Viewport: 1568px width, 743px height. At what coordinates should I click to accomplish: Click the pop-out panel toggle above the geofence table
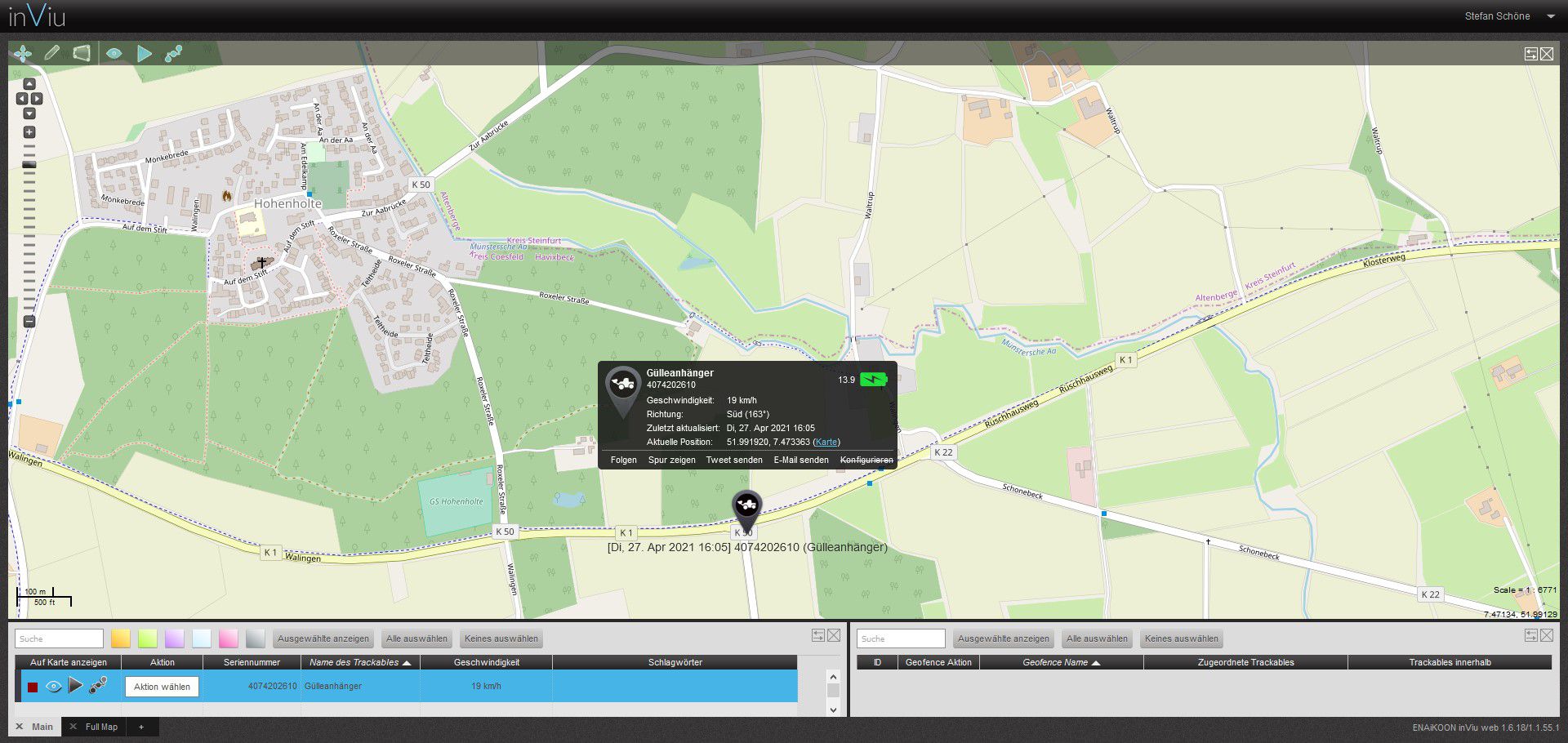click(1529, 634)
